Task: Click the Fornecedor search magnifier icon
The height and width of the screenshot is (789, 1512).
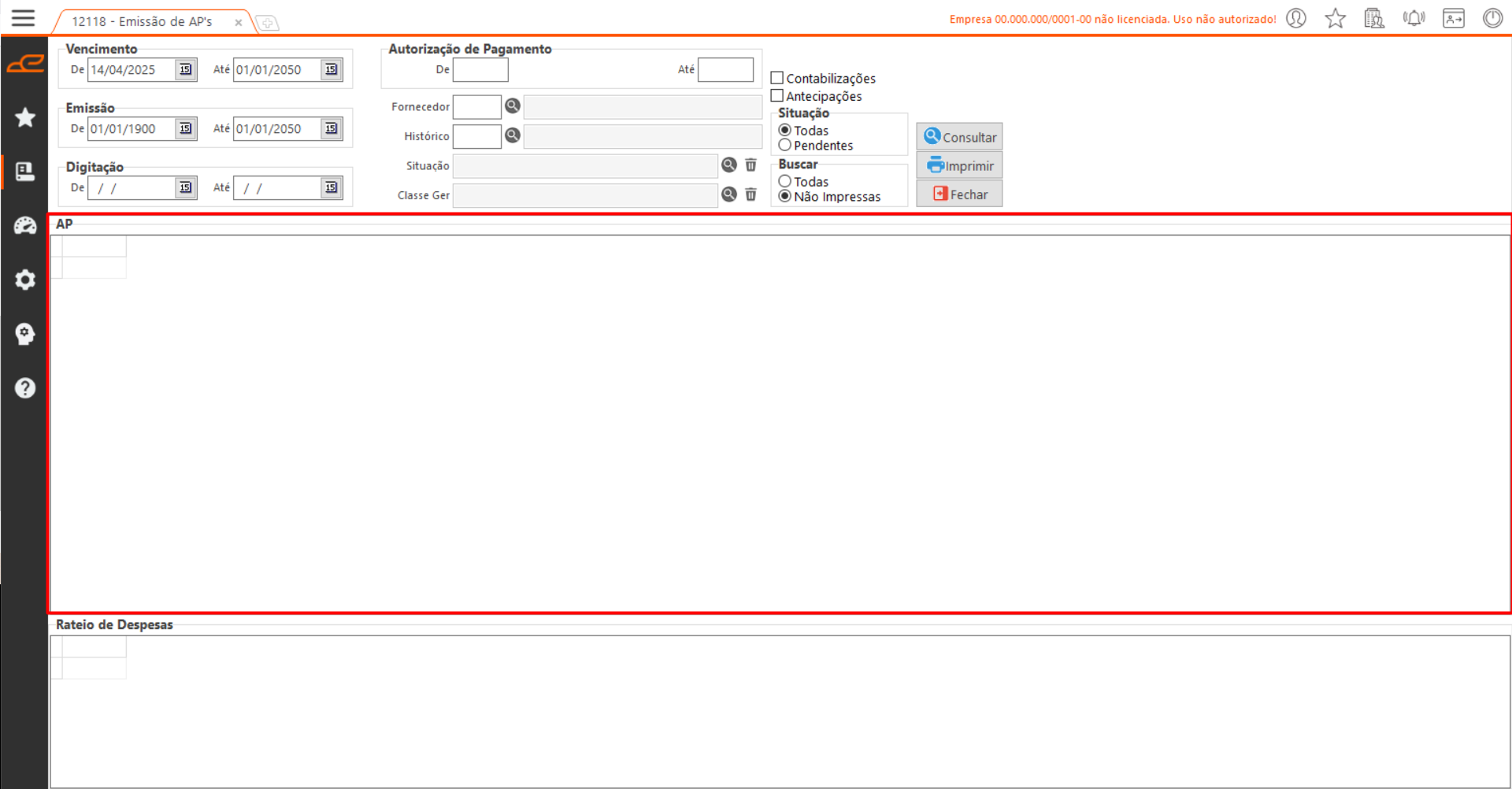Action: pyautogui.click(x=513, y=106)
